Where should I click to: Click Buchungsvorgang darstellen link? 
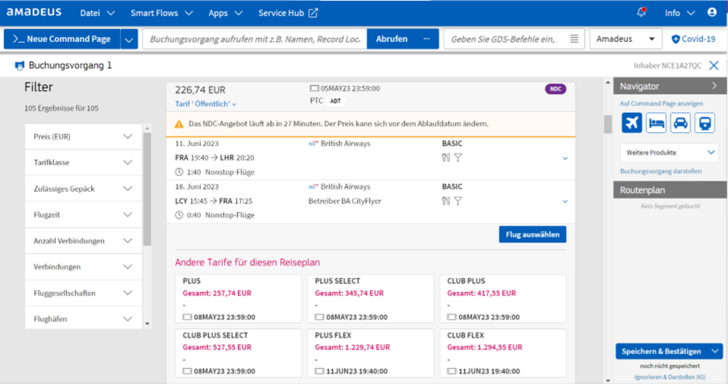(x=661, y=171)
